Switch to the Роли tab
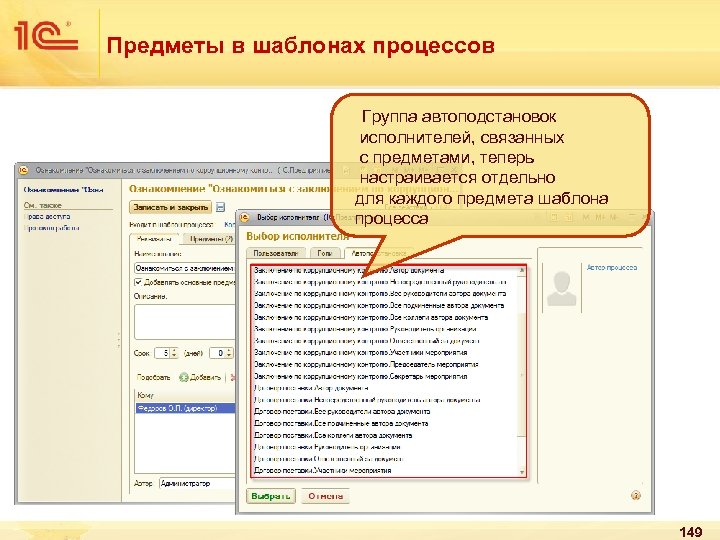Screen dimensions: 720x540 coord(325,253)
